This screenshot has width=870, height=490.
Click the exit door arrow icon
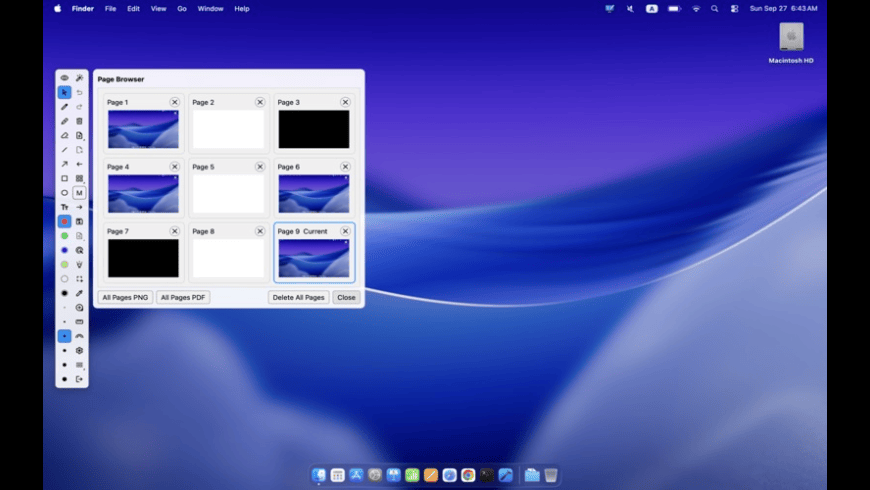click(x=79, y=379)
